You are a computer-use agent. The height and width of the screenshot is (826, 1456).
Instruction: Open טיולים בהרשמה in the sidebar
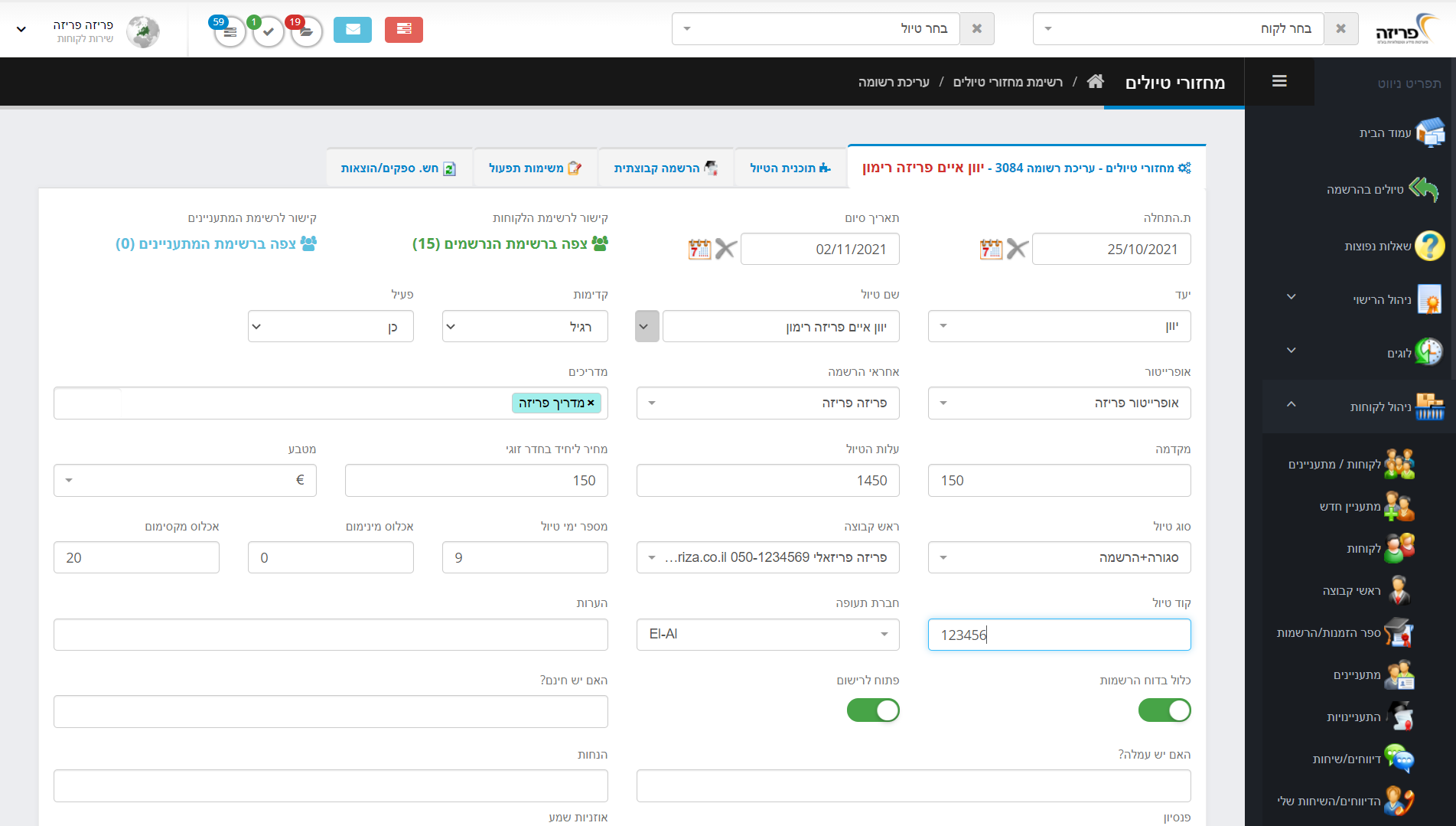coord(1382,189)
